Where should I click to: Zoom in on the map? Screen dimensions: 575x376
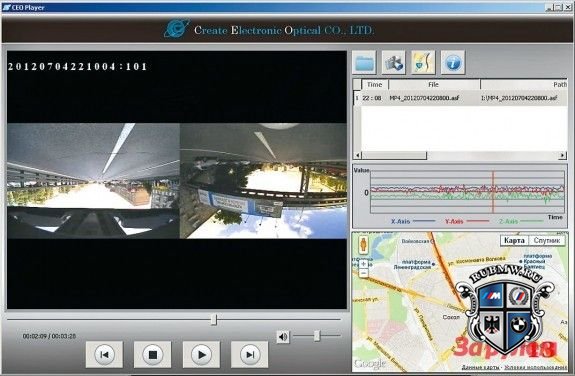[363, 264]
